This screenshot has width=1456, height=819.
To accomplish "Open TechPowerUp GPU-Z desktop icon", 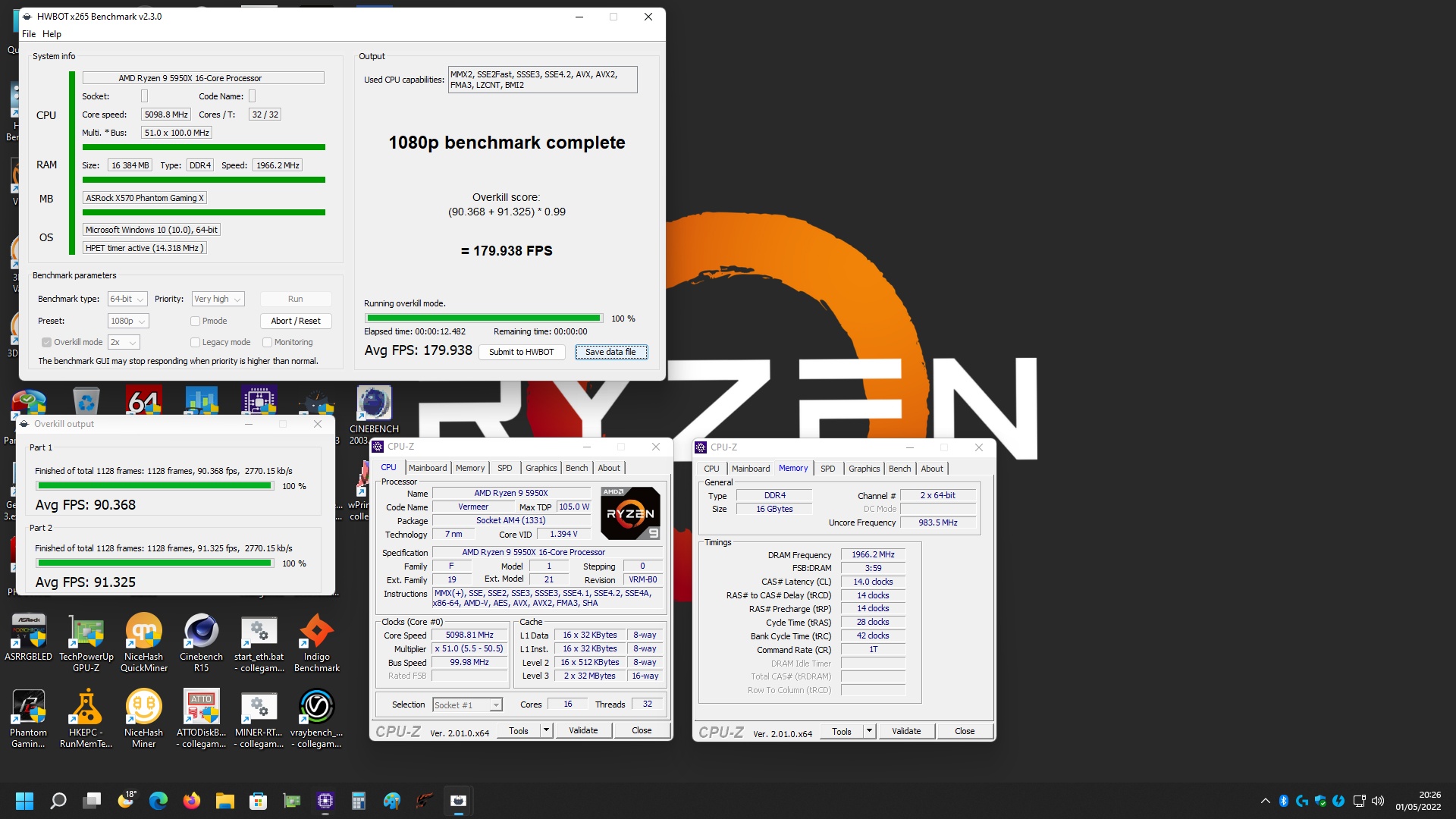I will coord(86,643).
